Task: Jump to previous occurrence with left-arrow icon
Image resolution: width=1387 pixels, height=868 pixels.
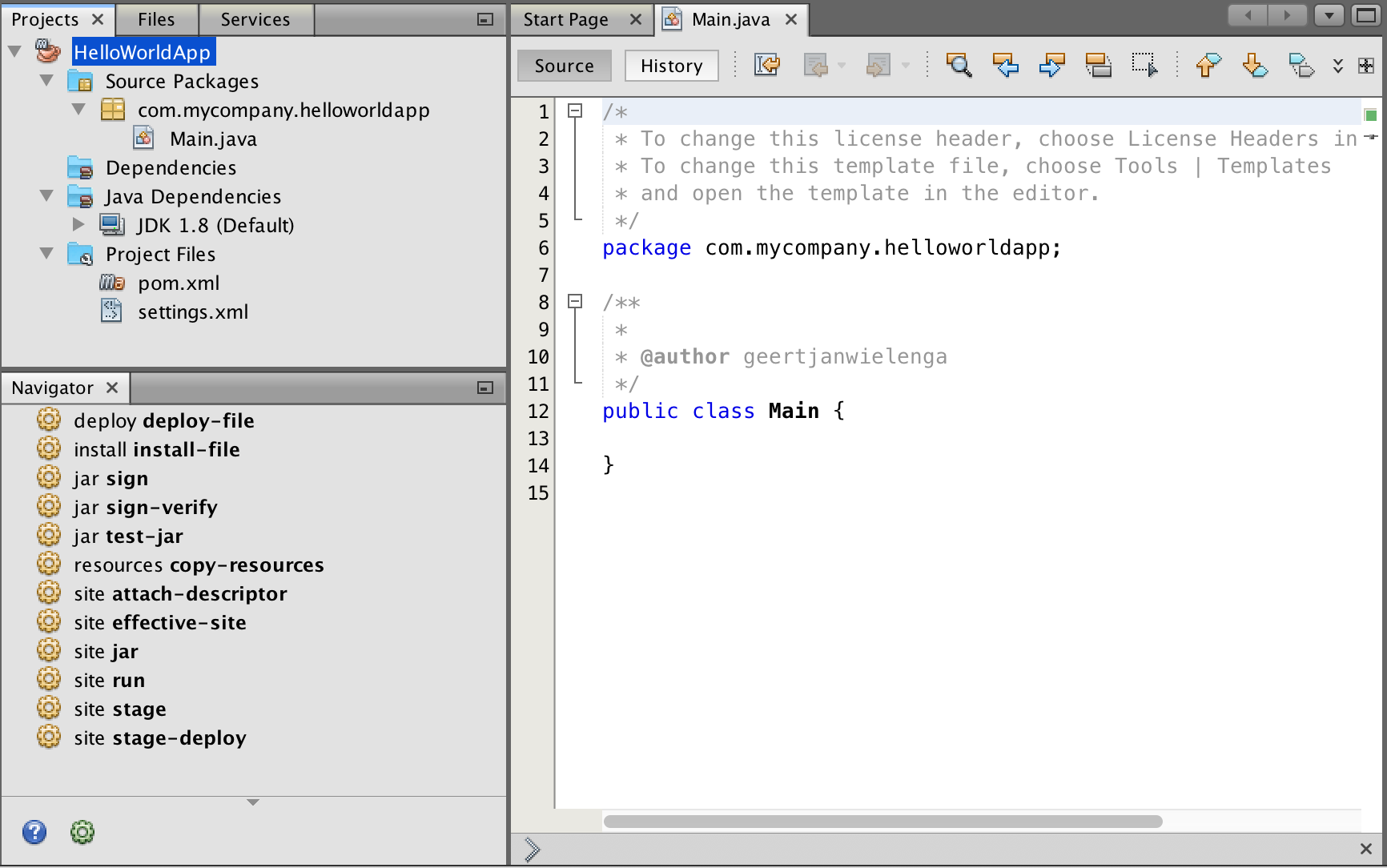Action: point(1005,65)
